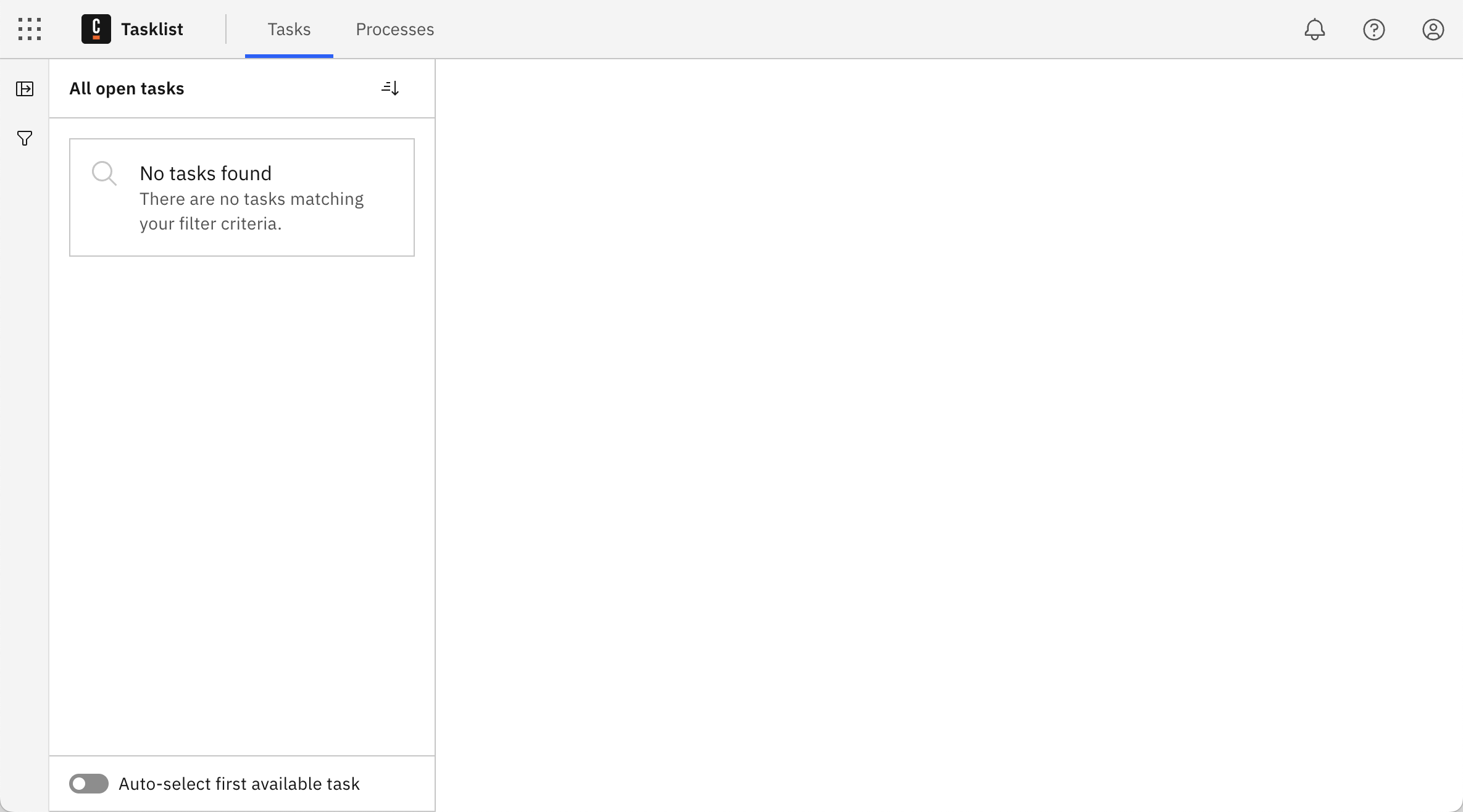
Task: Open the notifications bell
Action: [x=1314, y=29]
